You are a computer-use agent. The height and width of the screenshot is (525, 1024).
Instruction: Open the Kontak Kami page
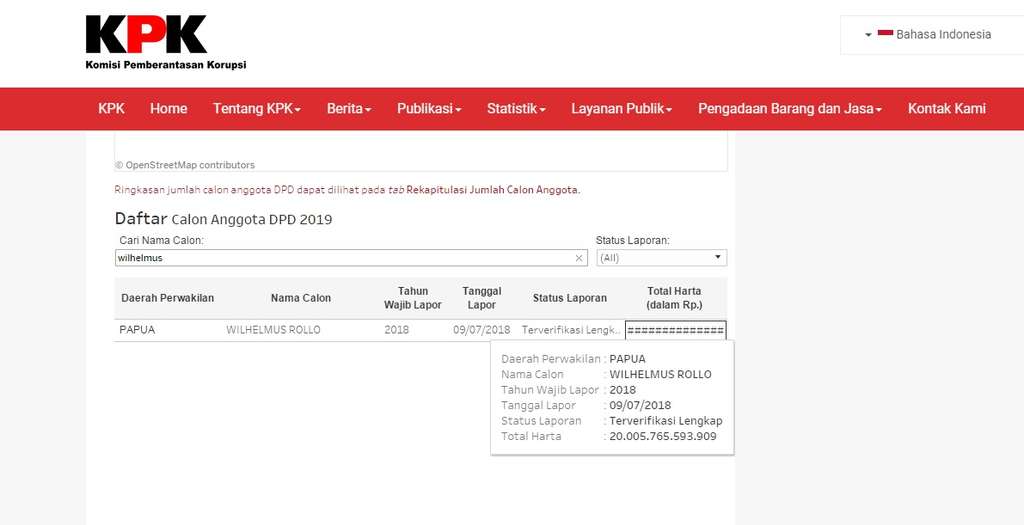click(x=946, y=109)
